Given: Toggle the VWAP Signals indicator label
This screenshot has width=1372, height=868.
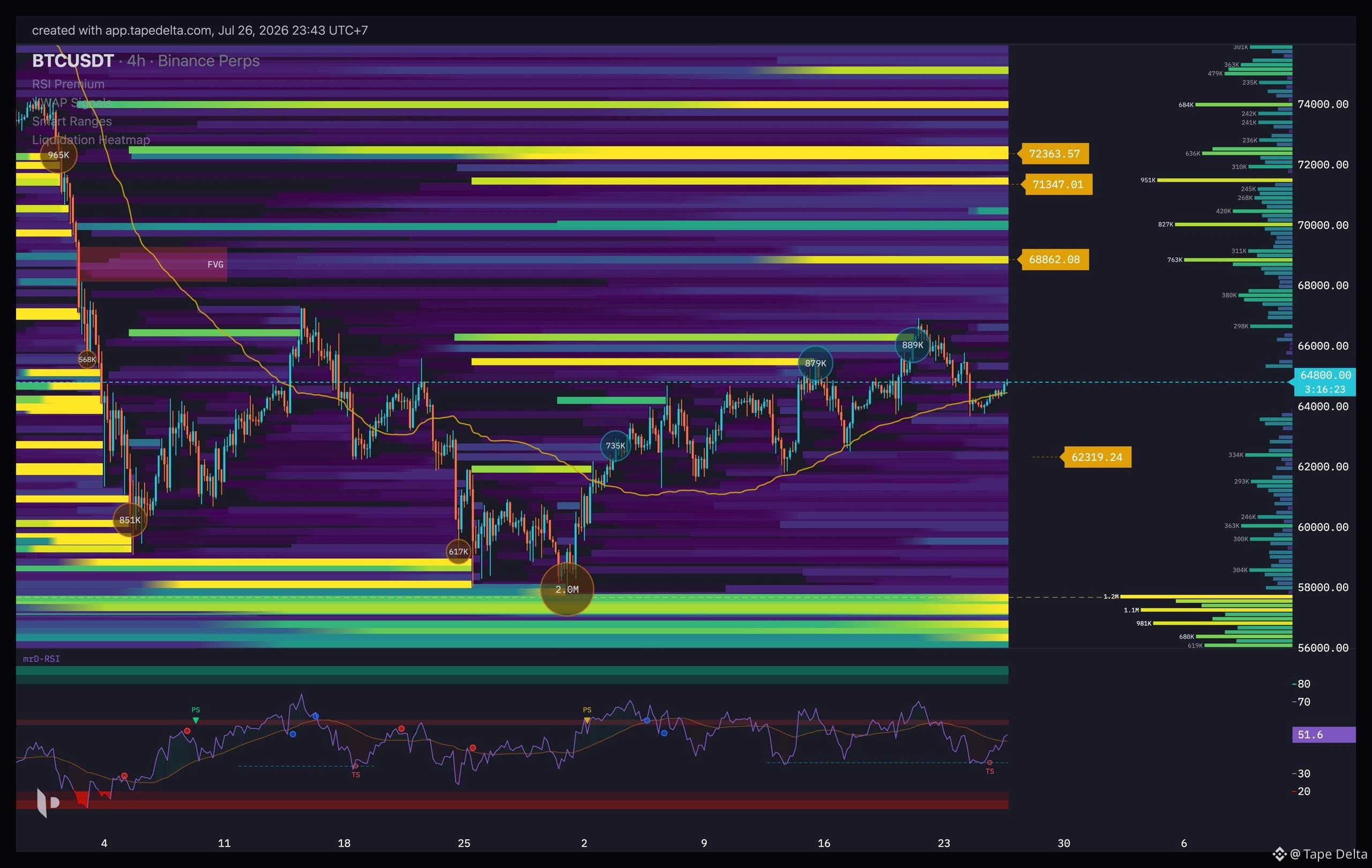Looking at the screenshot, I should [72, 102].
